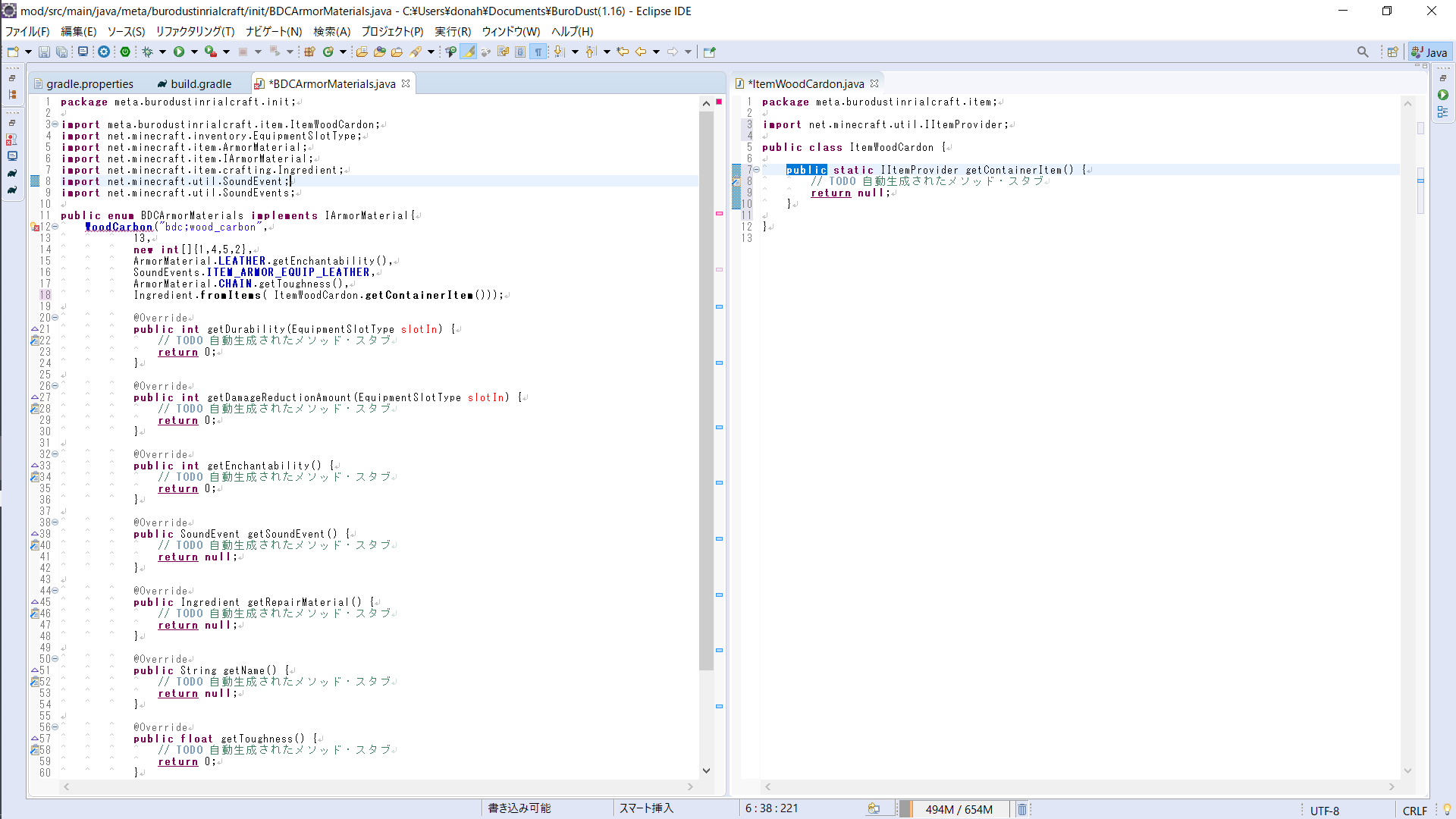Open the リファクタリング(T) menu
1456x819 pixels.
coord(195,31)
